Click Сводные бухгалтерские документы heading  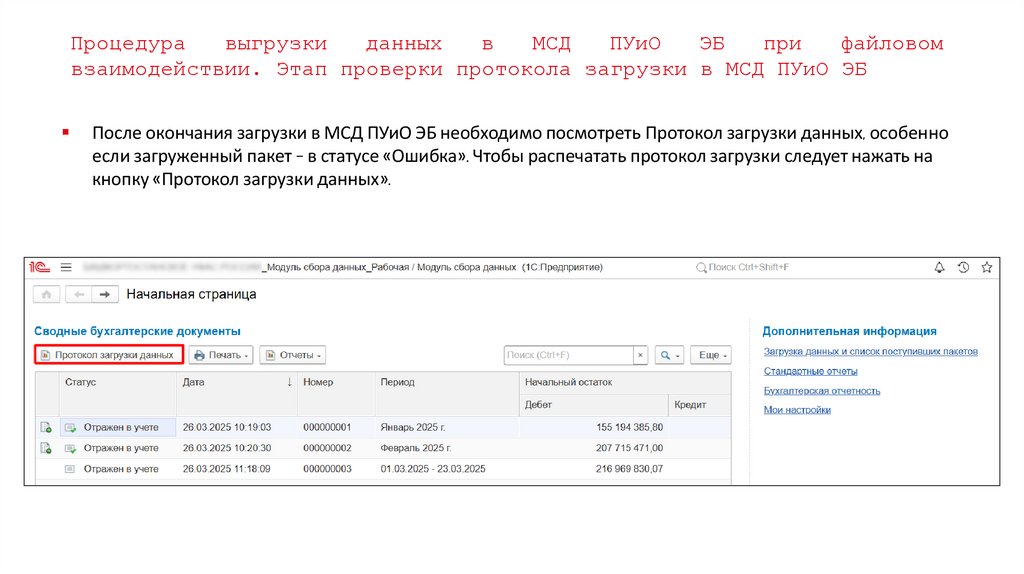pos(137,331)
